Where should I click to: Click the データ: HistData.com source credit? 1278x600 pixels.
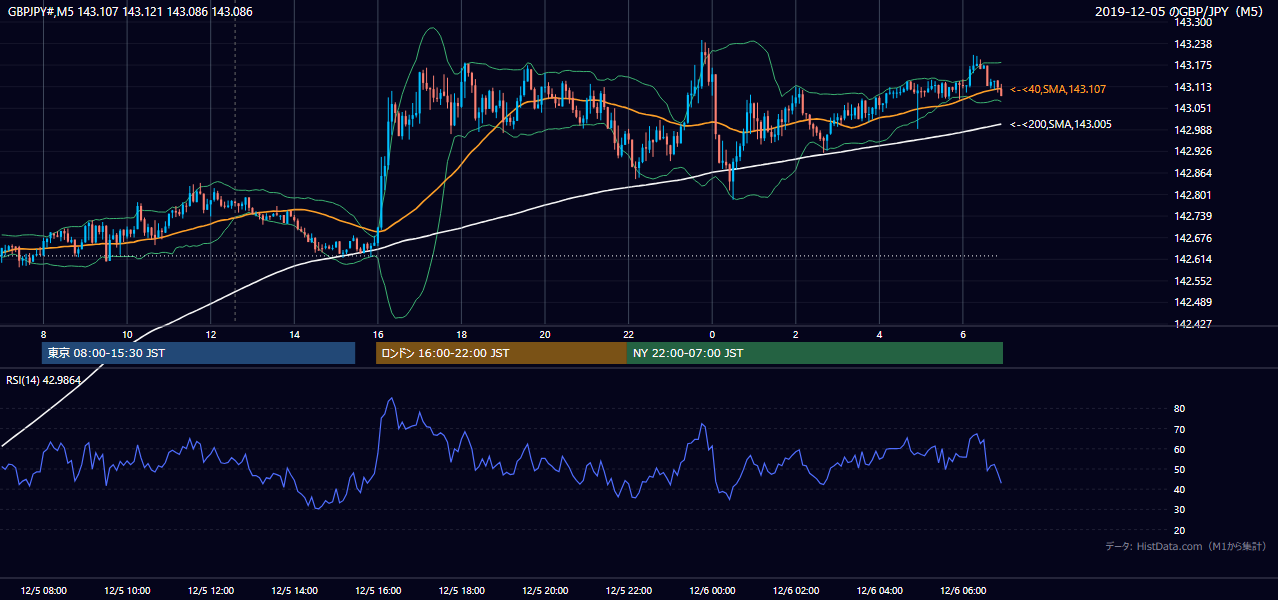pos(1186,547)
